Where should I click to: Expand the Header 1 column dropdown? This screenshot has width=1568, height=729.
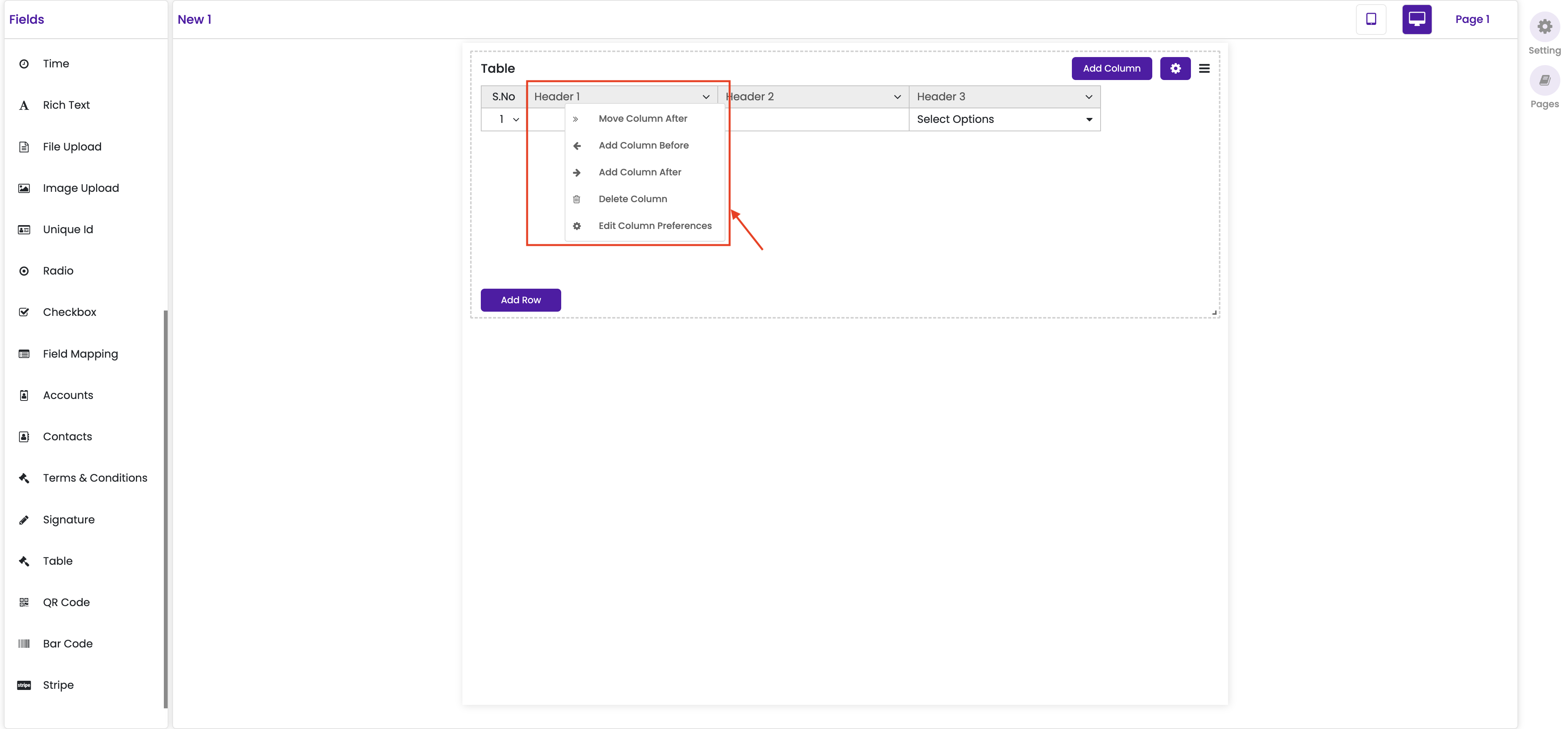706,97
